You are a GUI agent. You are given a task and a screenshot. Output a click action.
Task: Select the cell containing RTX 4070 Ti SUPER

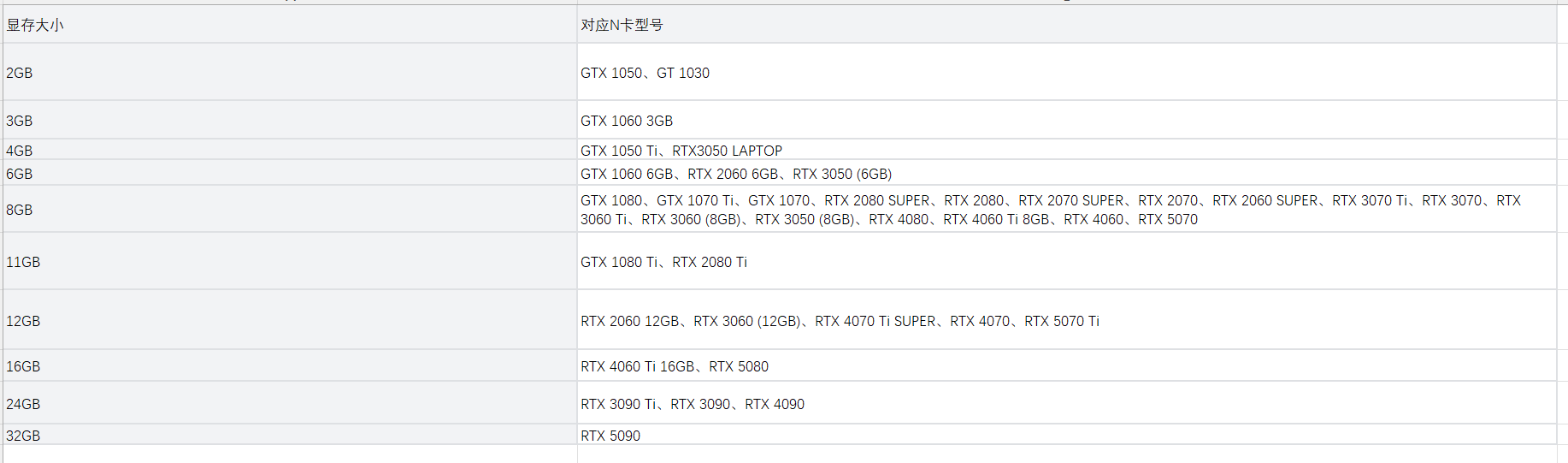pyautogui.click(x=1067, y=320)
